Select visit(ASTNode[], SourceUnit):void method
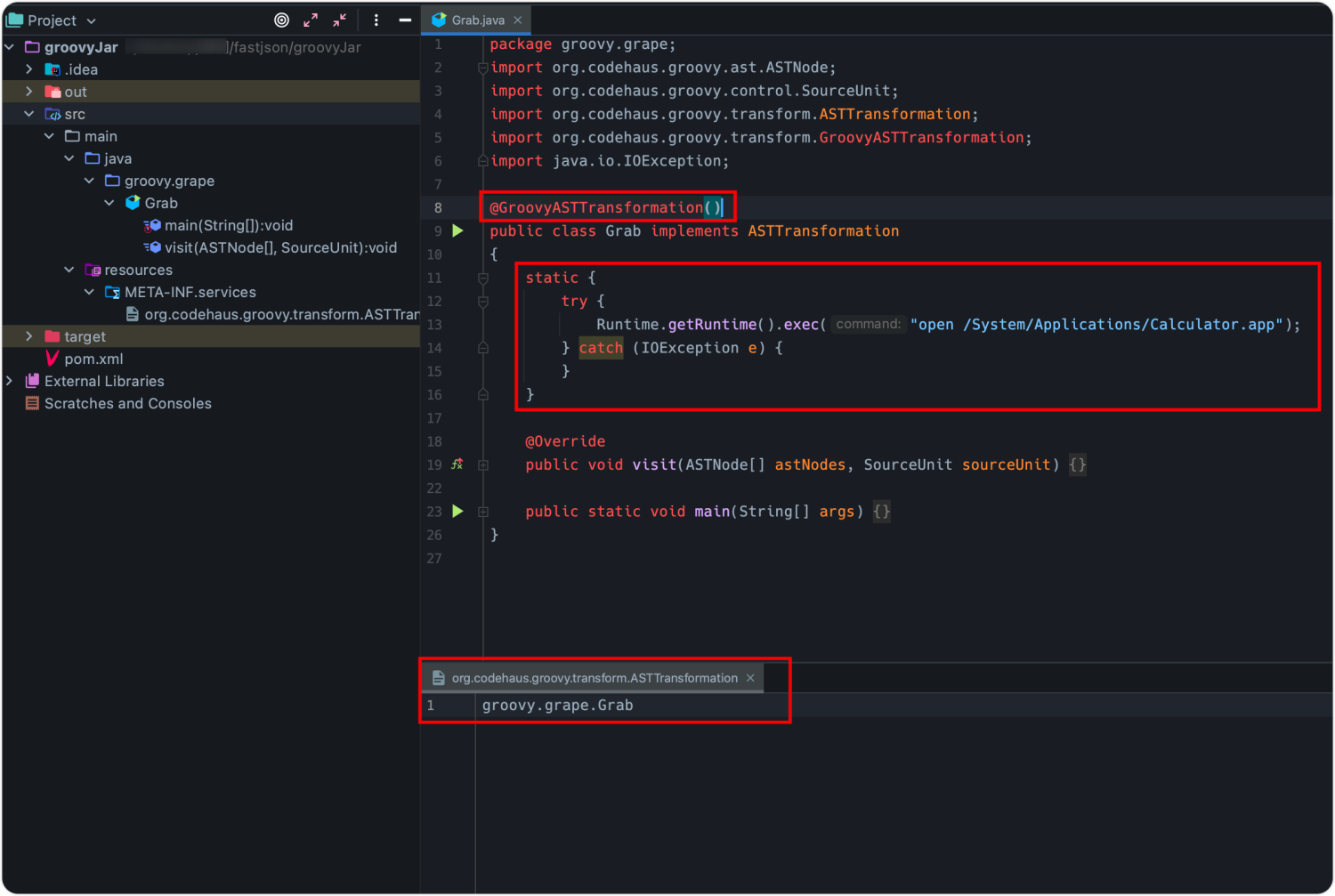 [x=280, y=247]
